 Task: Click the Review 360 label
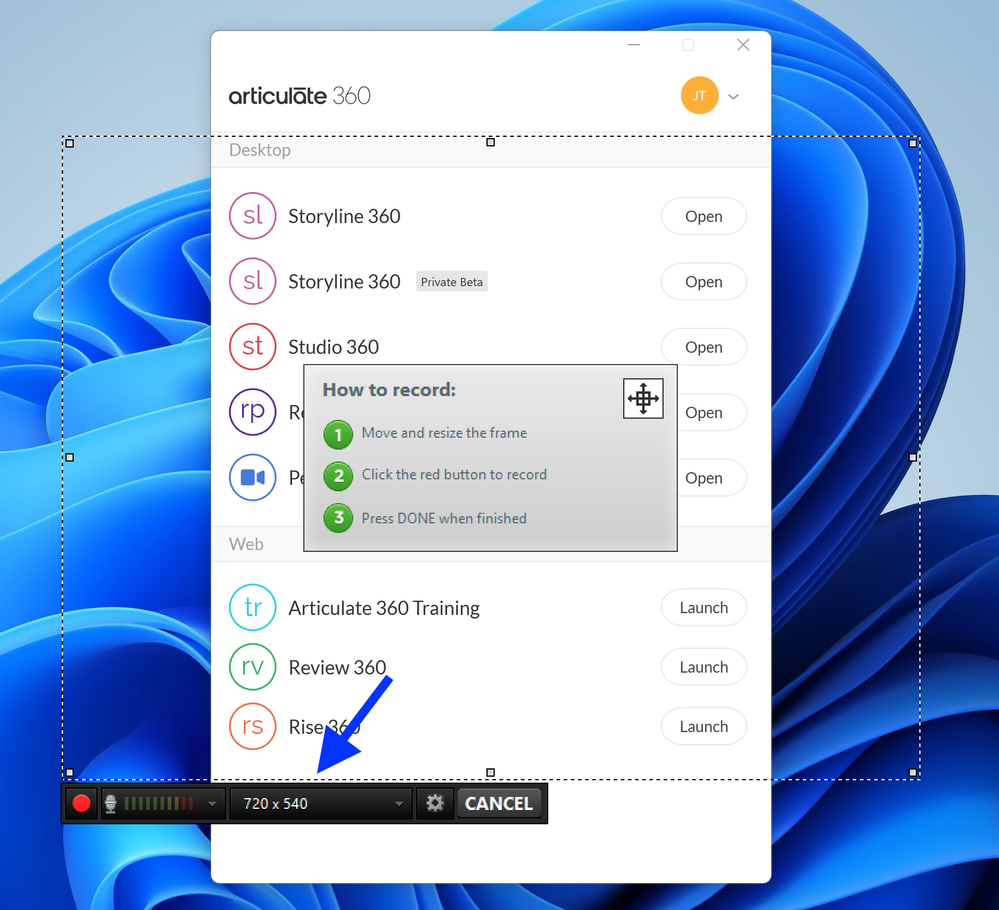(x=337, y=667)
